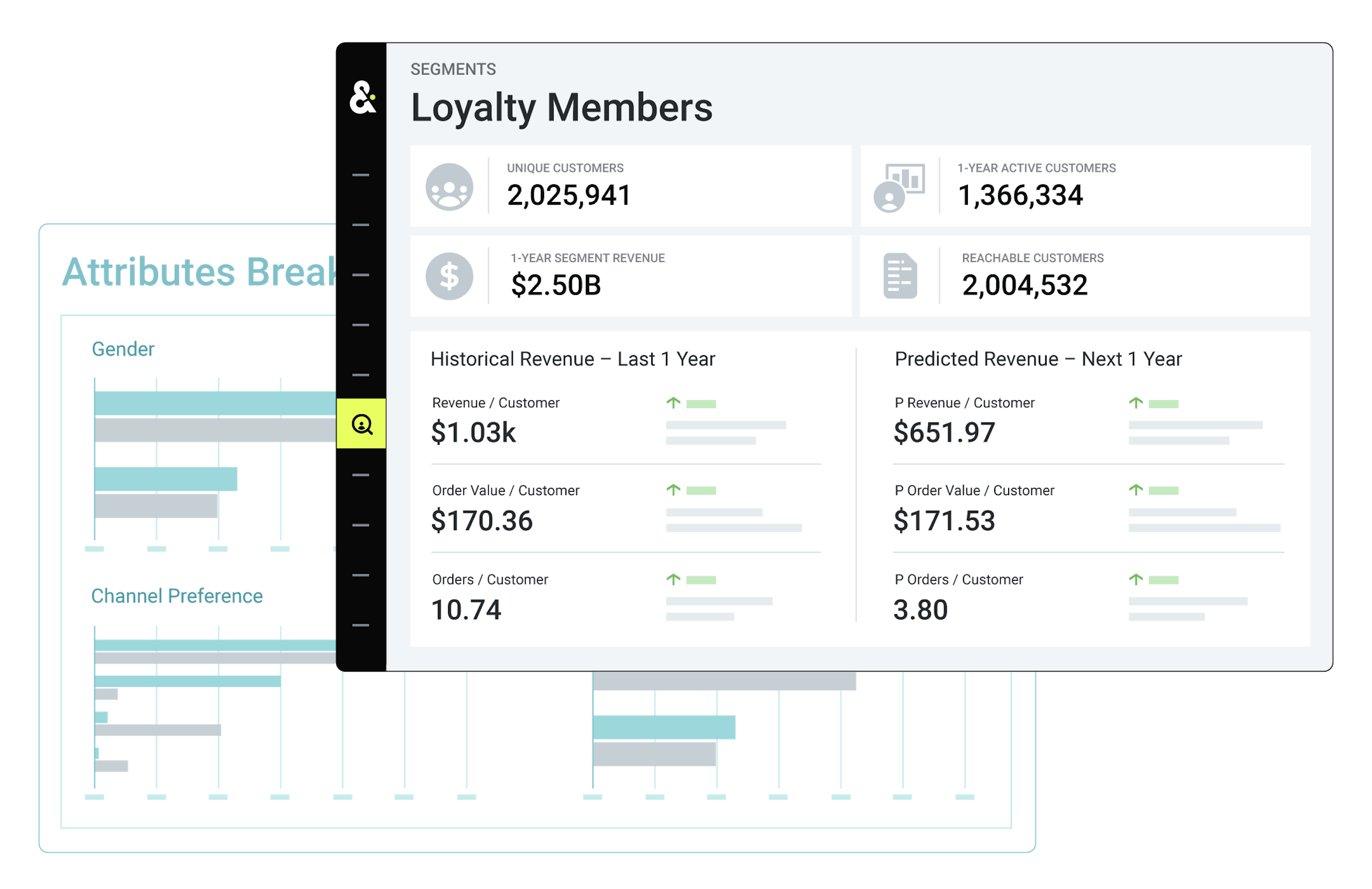
Task: Click the Orders / Customer value 10.74
Action: (466, 610)
